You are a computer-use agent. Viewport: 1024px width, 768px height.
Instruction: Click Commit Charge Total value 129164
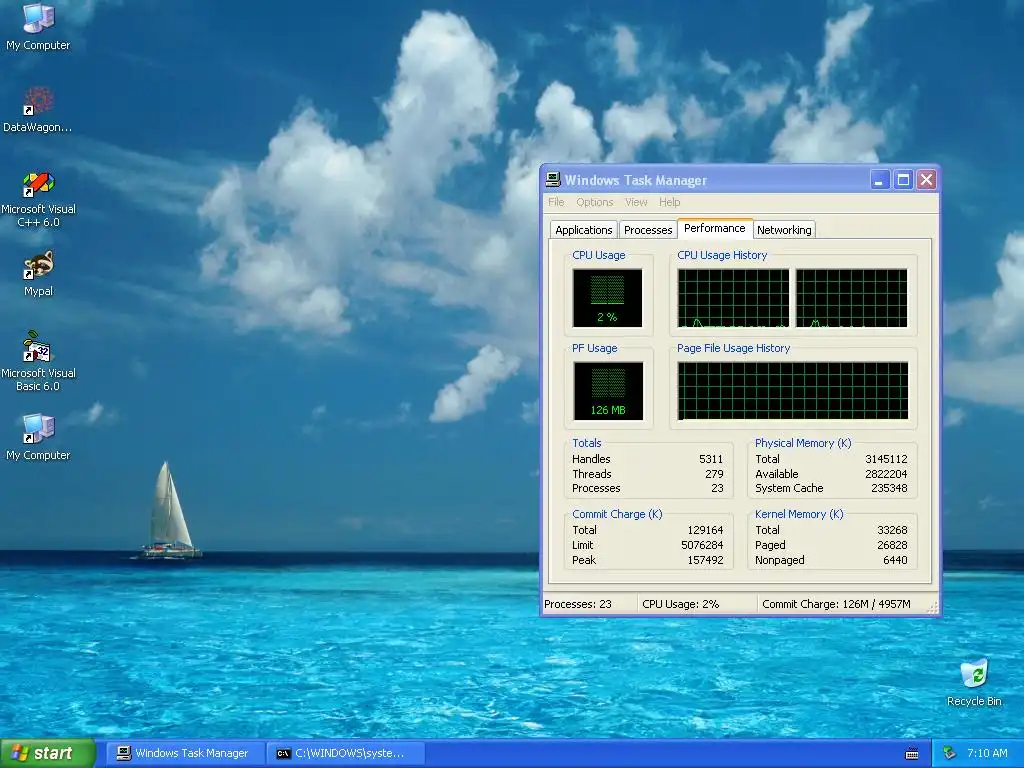pos(705,530)
